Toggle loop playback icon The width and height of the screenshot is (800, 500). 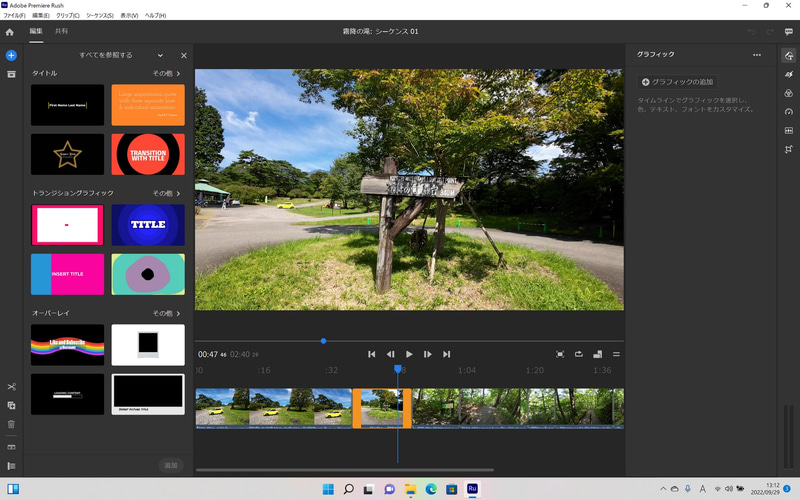pos(579,354)
